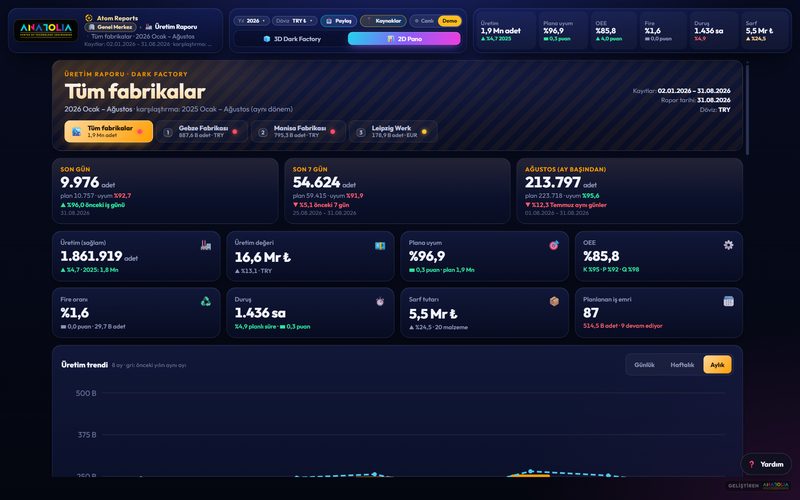Click the calendar icon on Planlanan iş emri card
The width and height of the screenshot is (800, 500).
click(729, 302)
